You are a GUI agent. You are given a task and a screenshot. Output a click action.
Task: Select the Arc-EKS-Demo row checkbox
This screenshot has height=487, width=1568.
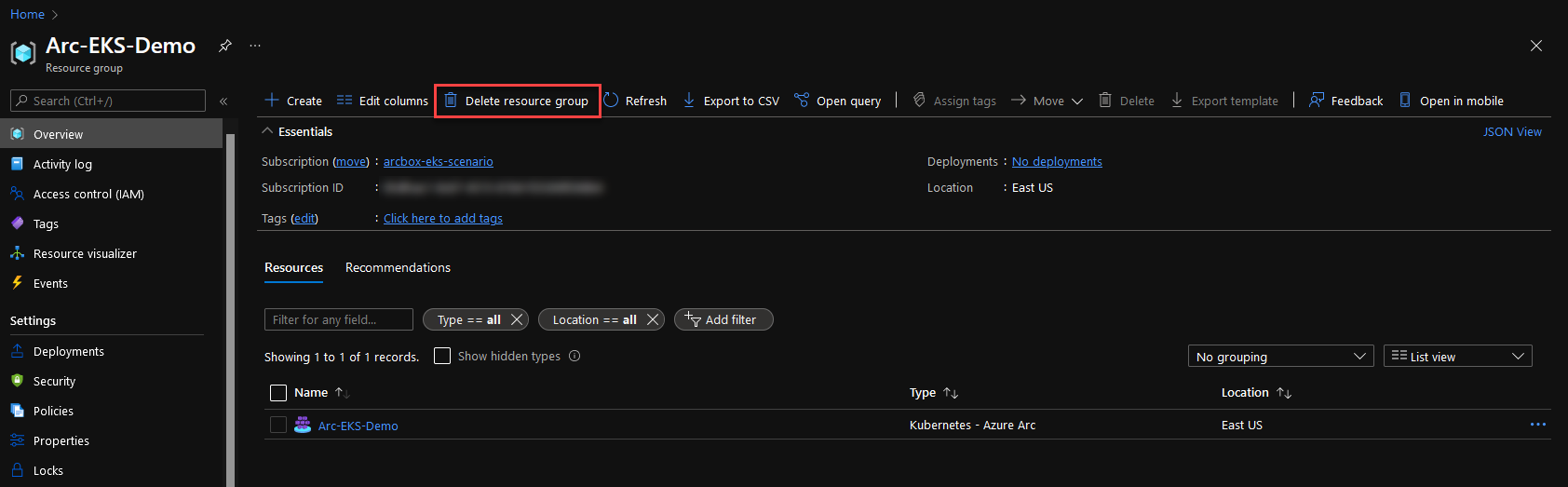(x=278, y=425)
